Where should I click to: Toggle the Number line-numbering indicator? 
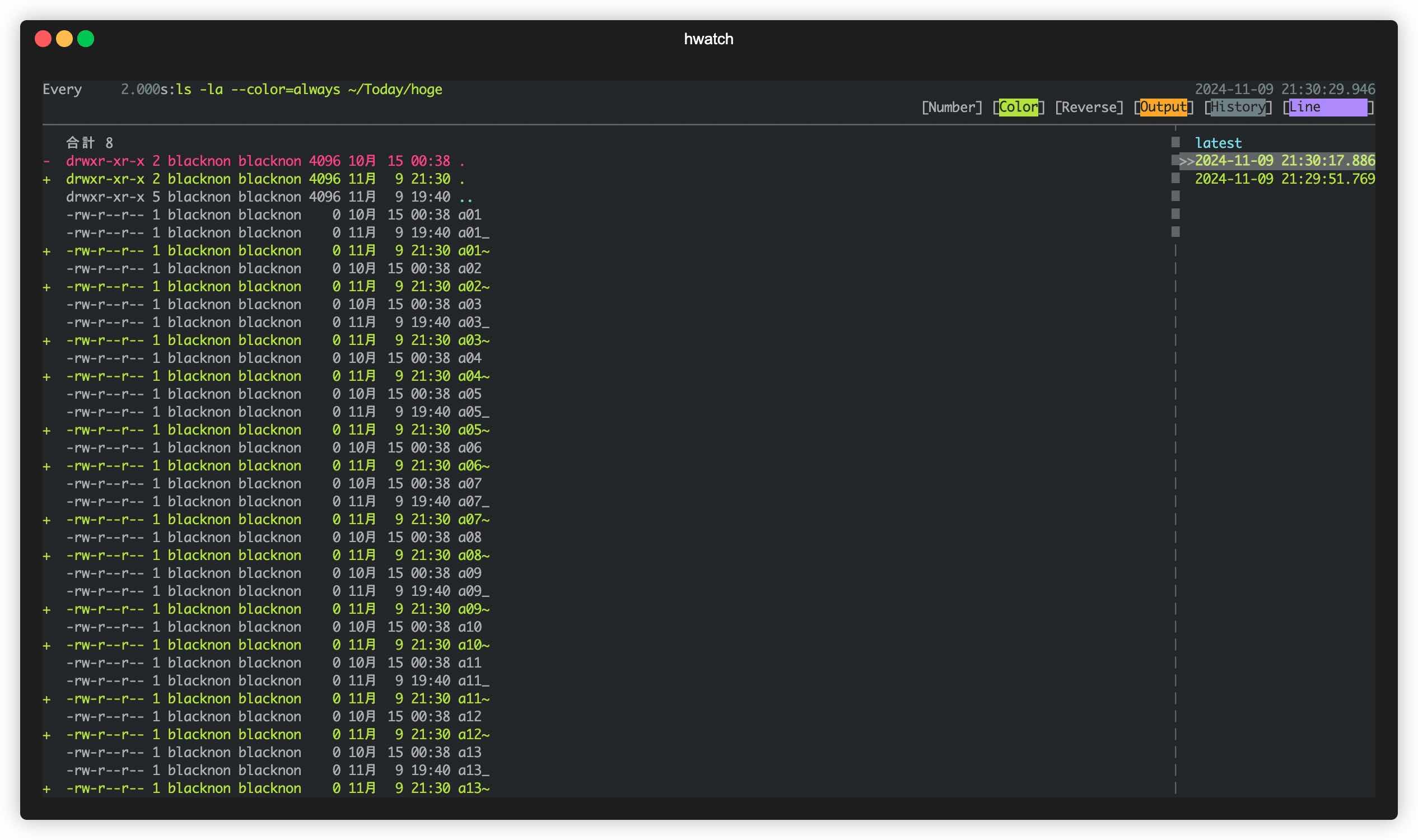click(951, 107)
